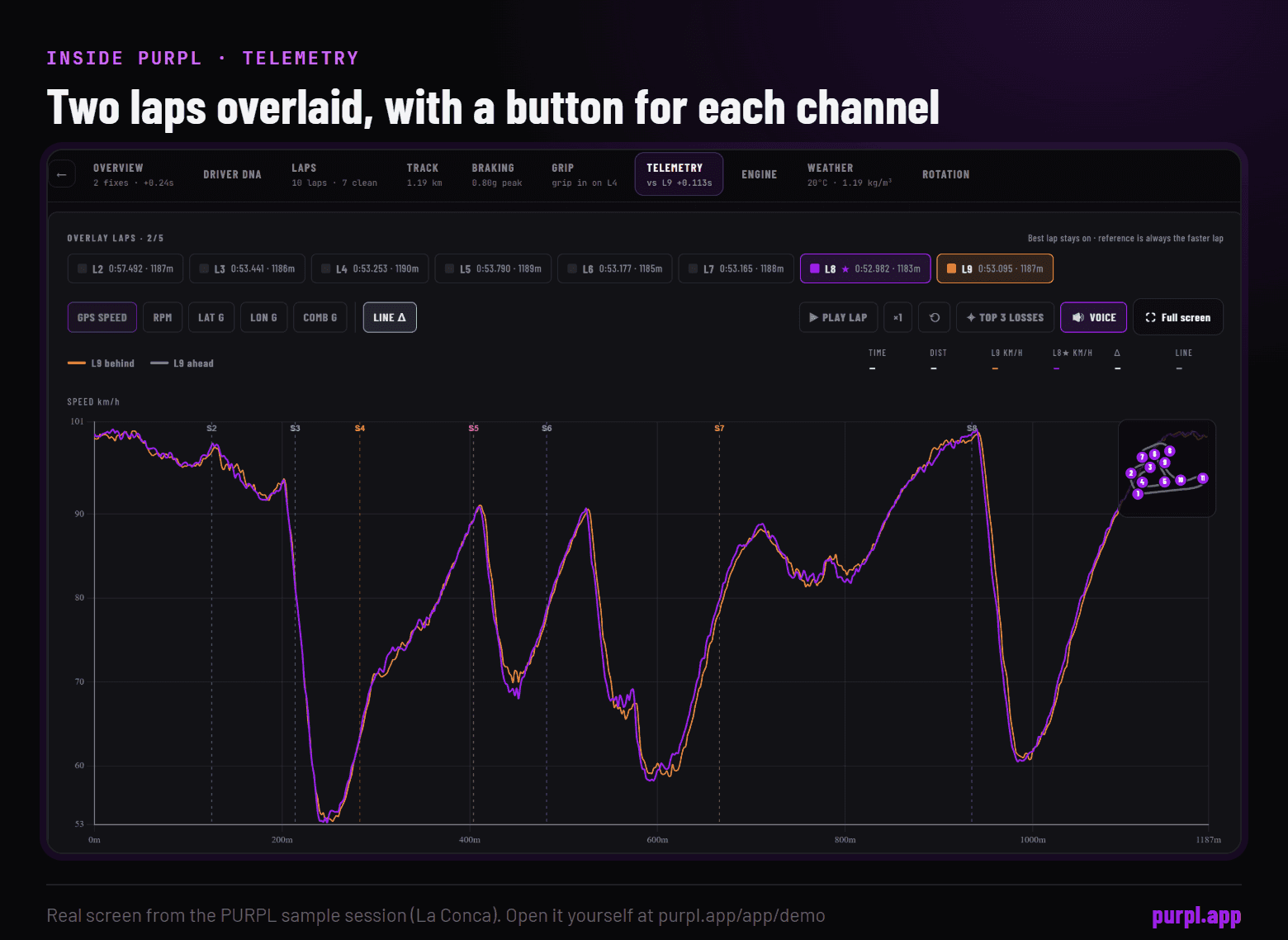The width and height of the screenshot is (1288, 940).
Task: Open the Laps tab
Action: pos(334,174)
